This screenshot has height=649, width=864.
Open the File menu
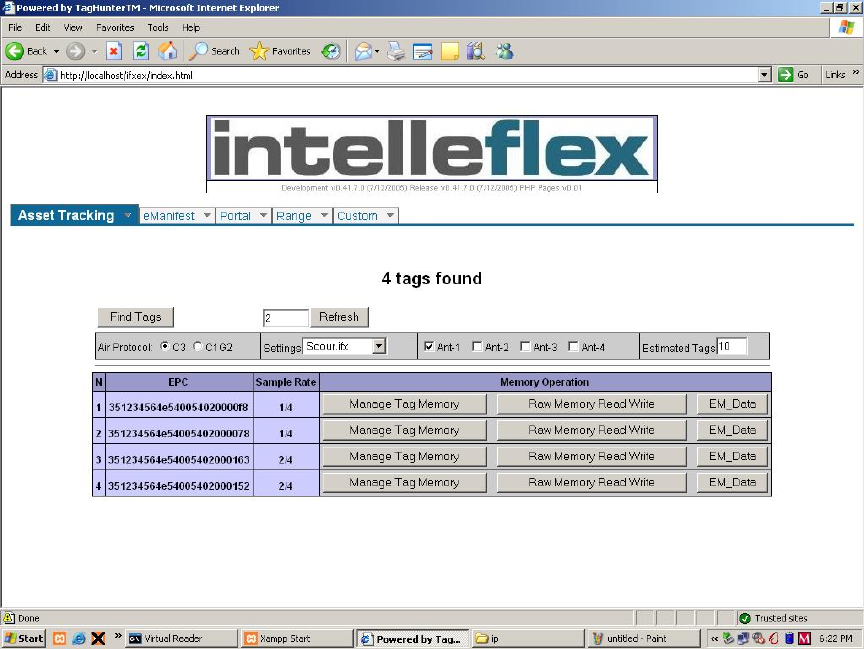[x=15, y=28]
